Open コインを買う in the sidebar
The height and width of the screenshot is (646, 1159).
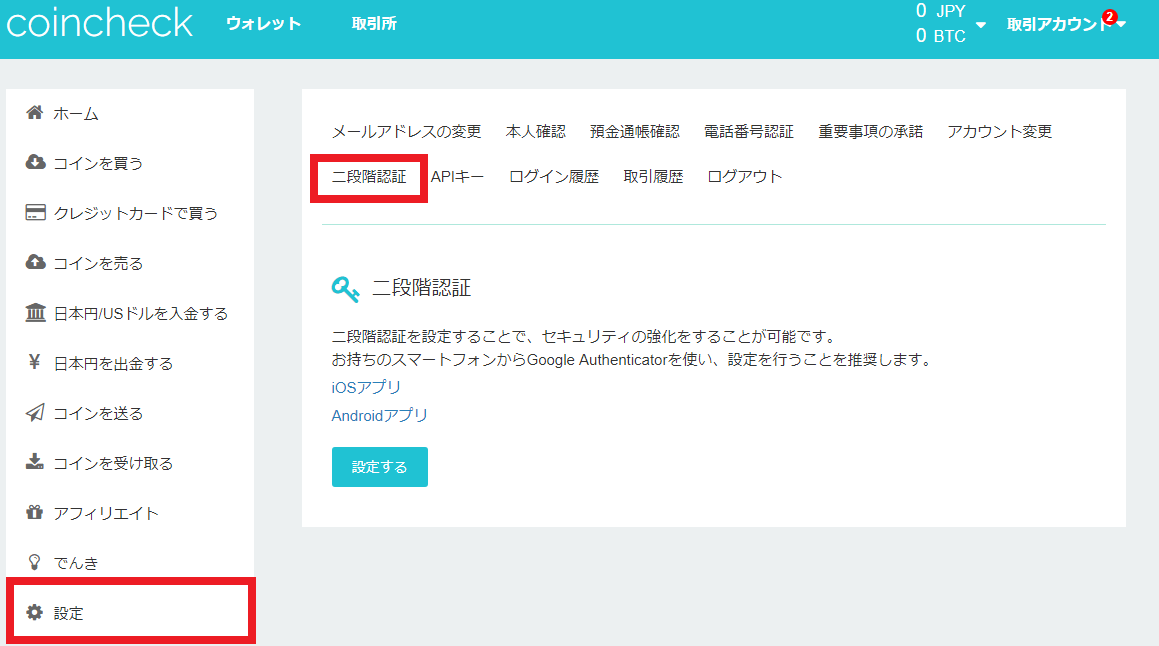(x=98, y=163)
